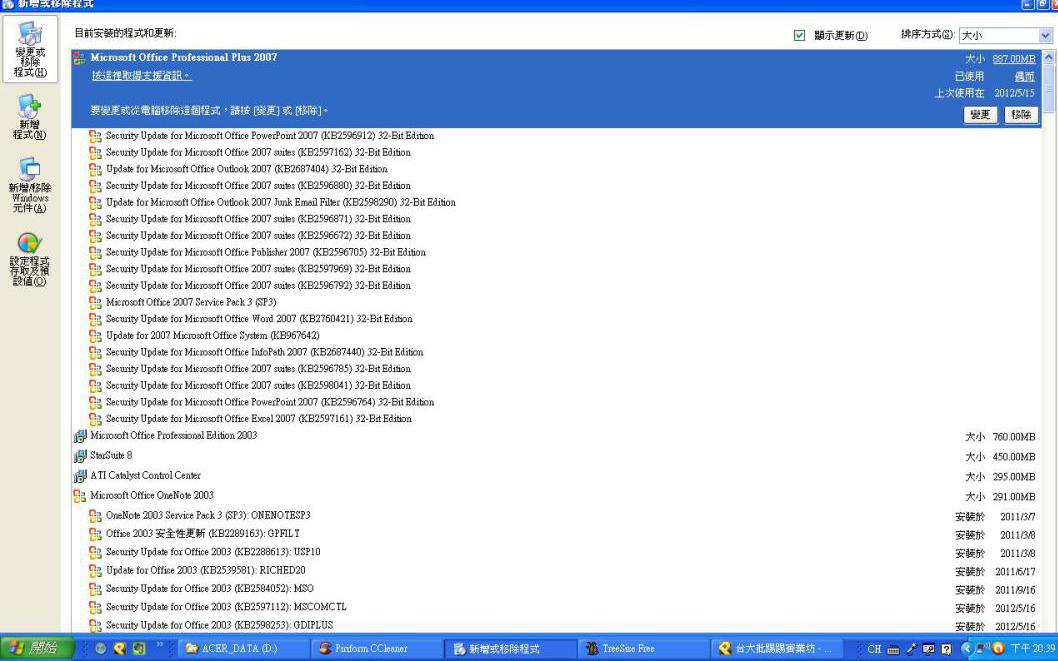Image resolution: width=1058 pixels, height=661 pixels.
Task: Toggle the Show Updates (顯示更新) checkbox
Action: point(800,35)
